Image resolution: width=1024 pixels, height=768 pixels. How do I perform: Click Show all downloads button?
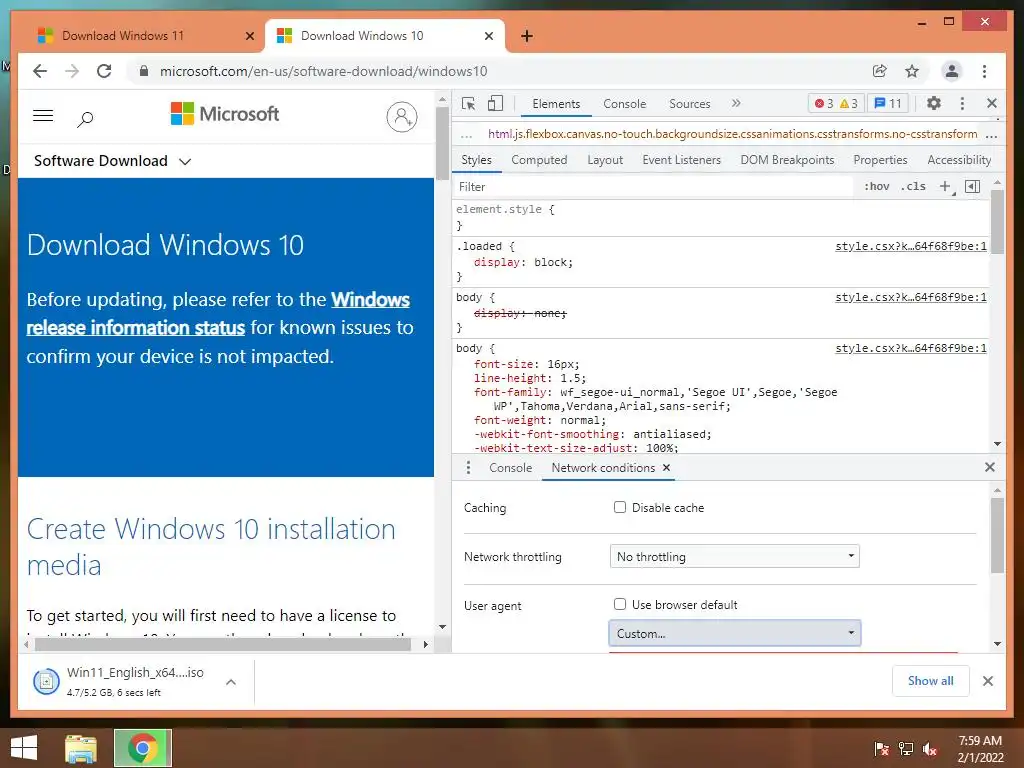(931, 680)
